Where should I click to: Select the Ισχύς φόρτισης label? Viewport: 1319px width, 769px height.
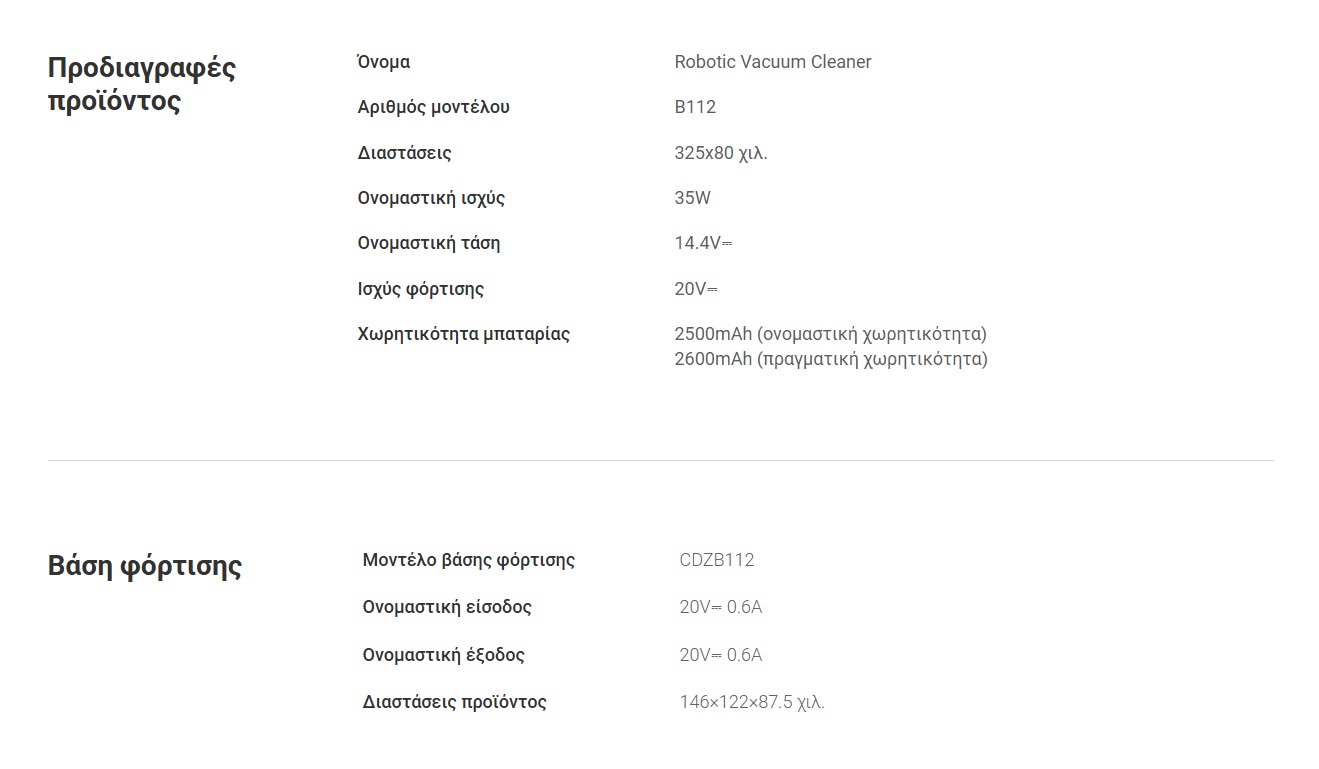[421, 289]
